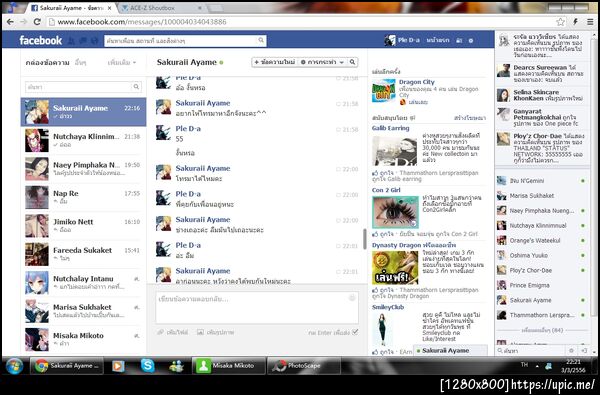
Task: Click the search icon in the conversation header
Action: pos(352,62)
